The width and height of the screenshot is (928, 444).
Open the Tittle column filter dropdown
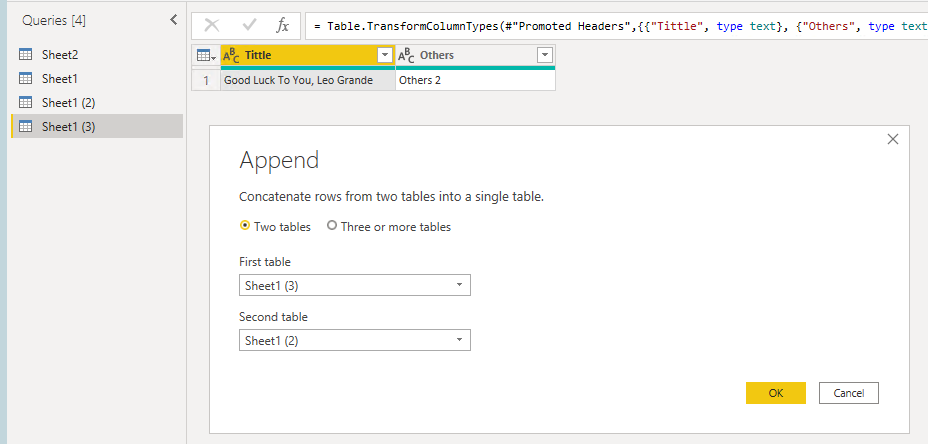[x=385, y=56]
